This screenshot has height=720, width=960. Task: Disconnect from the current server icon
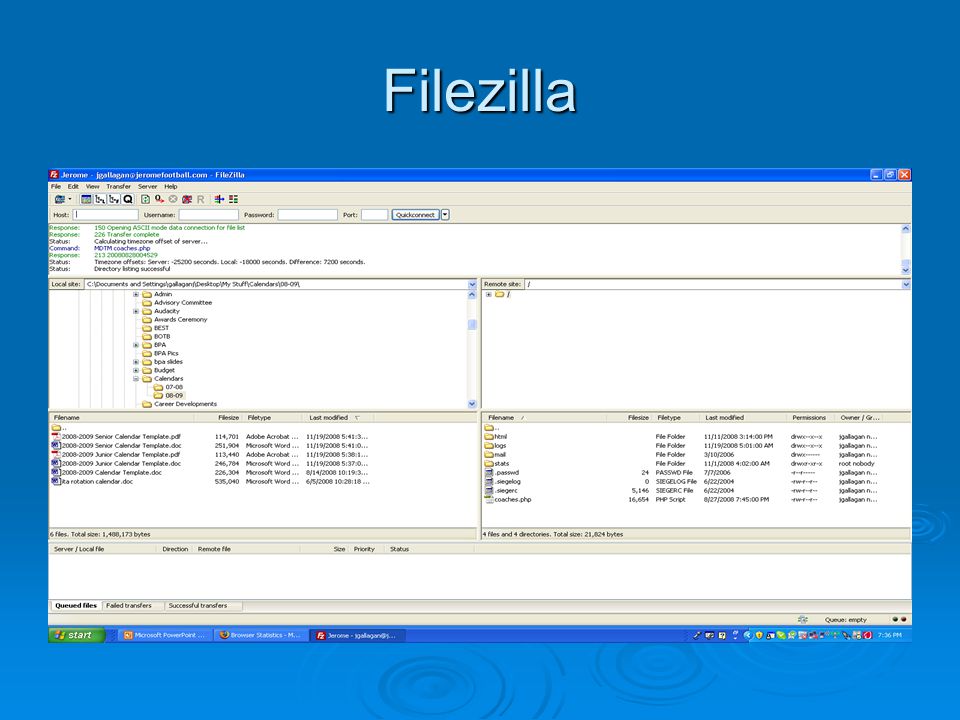point(187,199)
